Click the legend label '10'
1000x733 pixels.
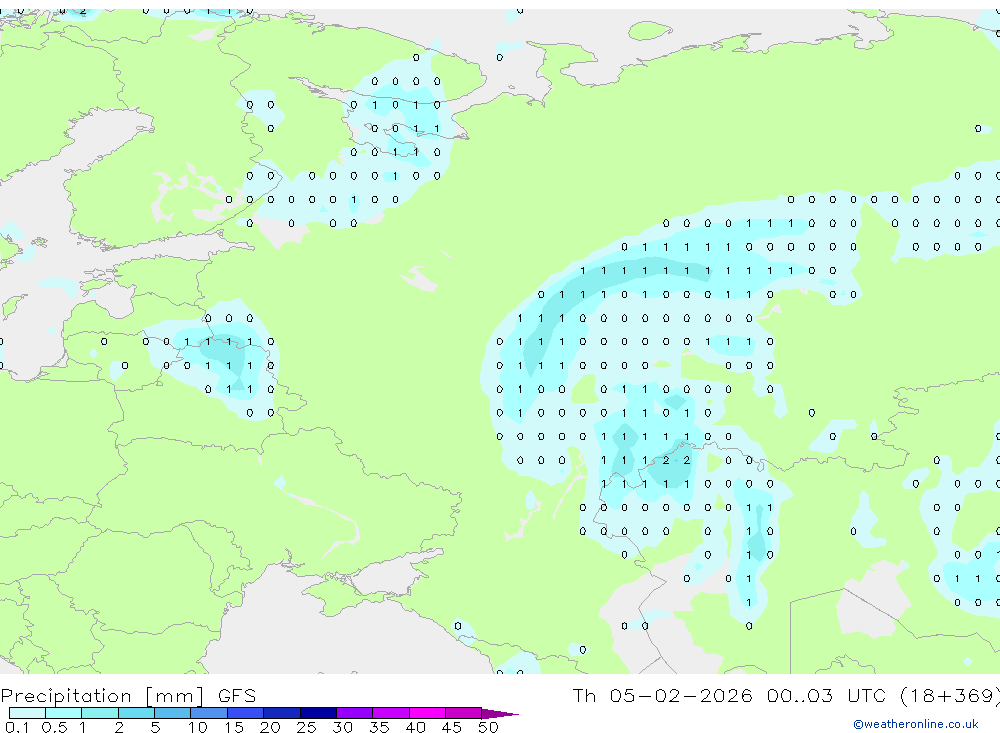point(197,727)
